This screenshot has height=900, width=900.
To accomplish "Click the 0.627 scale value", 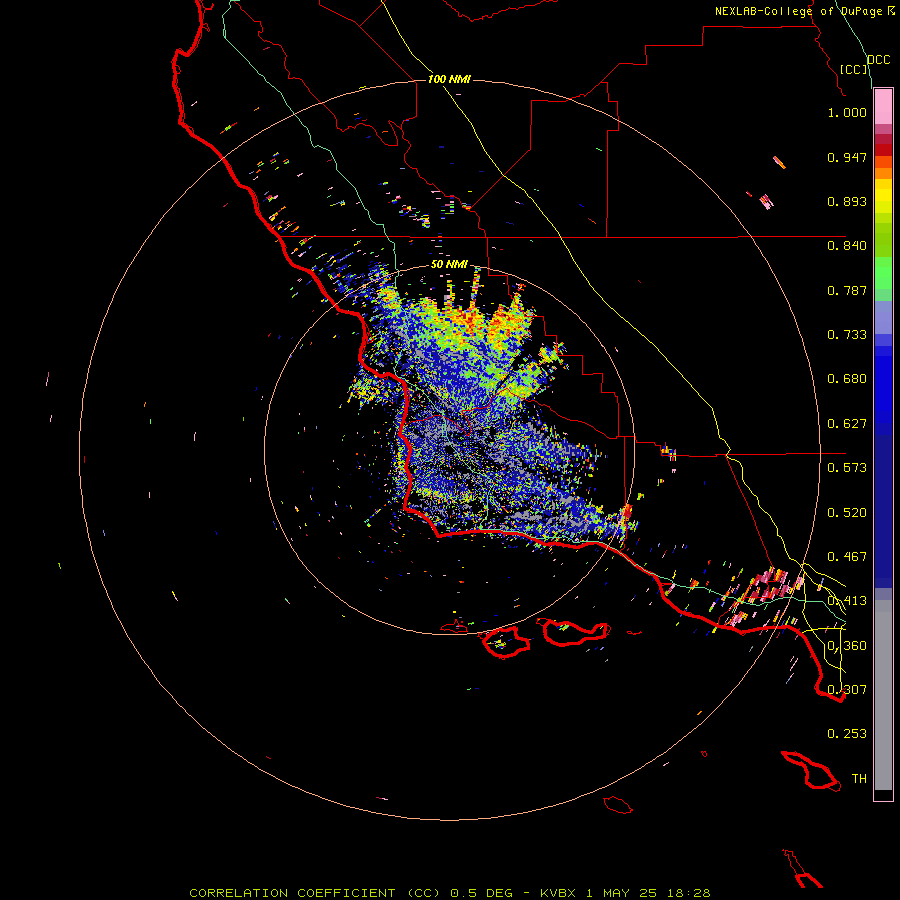I will click(x=847, y=424).
